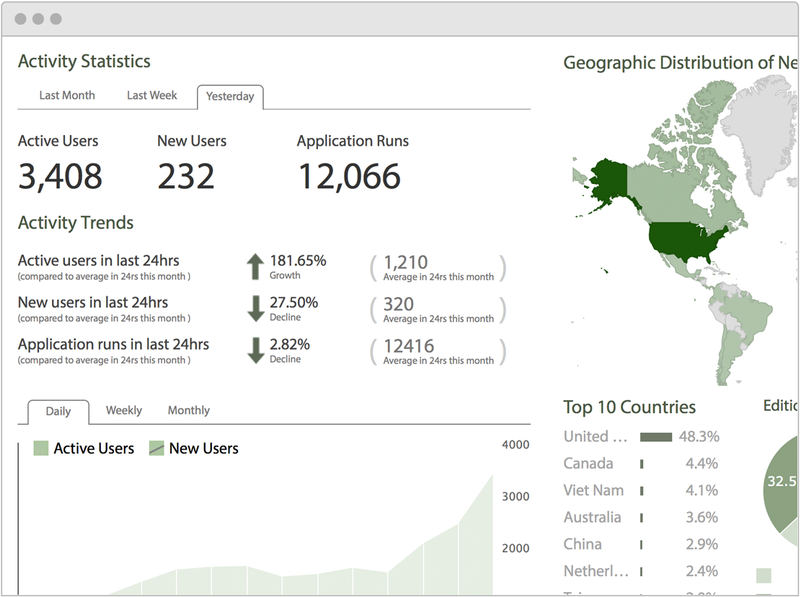
Task: Switch chart to Monthly view
Action: [189, 410]
